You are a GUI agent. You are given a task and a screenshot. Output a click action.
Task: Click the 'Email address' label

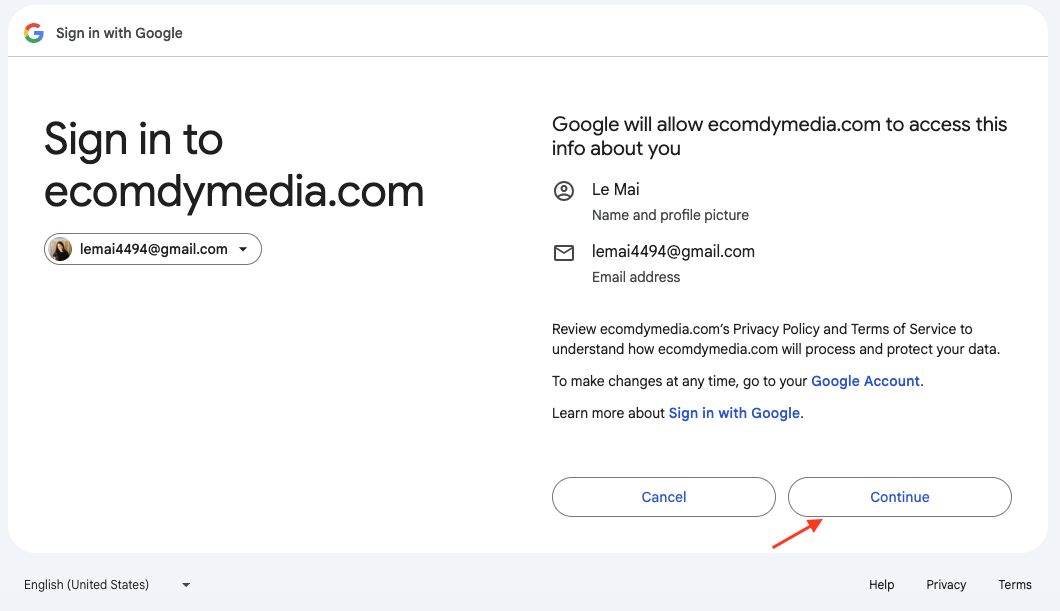pyautogui.click(x=636, y=277)
